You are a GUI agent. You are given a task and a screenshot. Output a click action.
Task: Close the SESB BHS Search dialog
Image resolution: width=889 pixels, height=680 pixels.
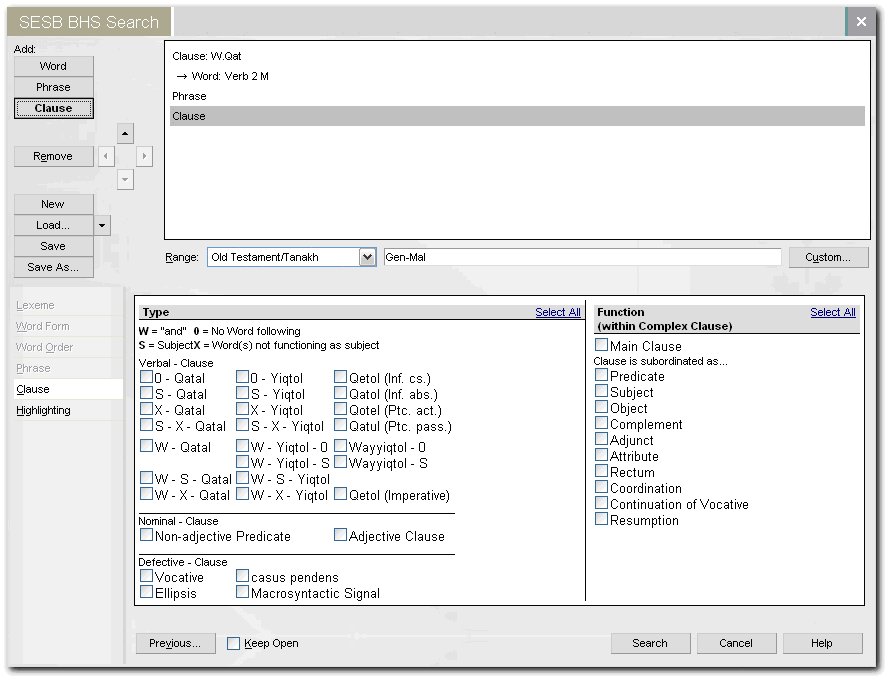[x=861, y=22]
